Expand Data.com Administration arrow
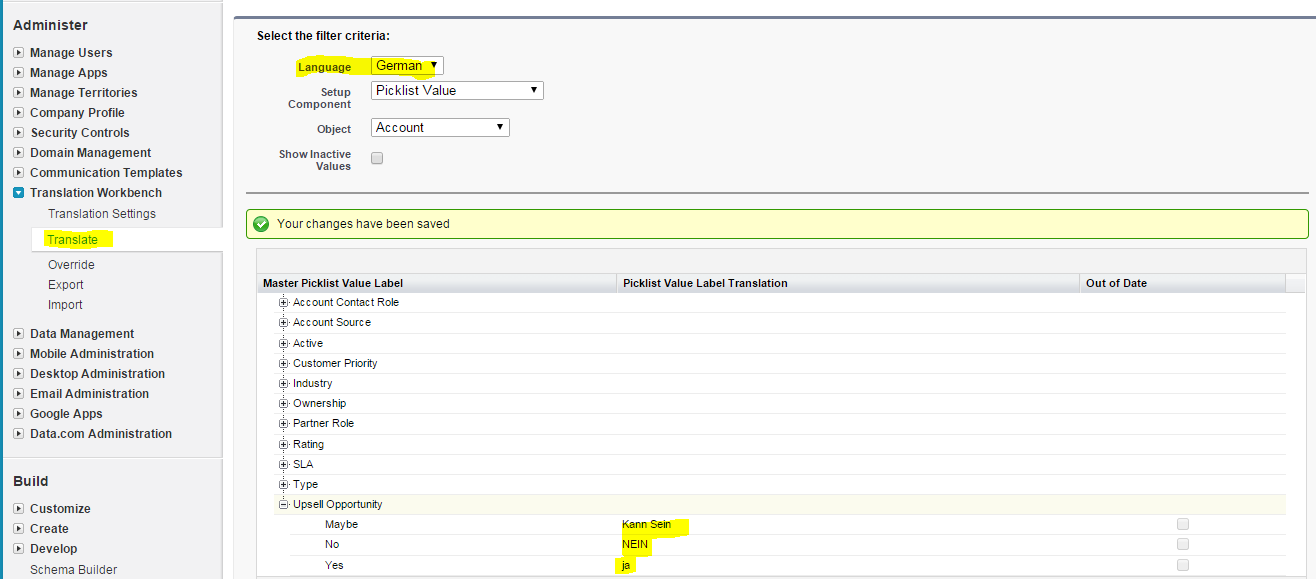The width and height of the screenshot is (1316, 579). [x=19, y=434]
